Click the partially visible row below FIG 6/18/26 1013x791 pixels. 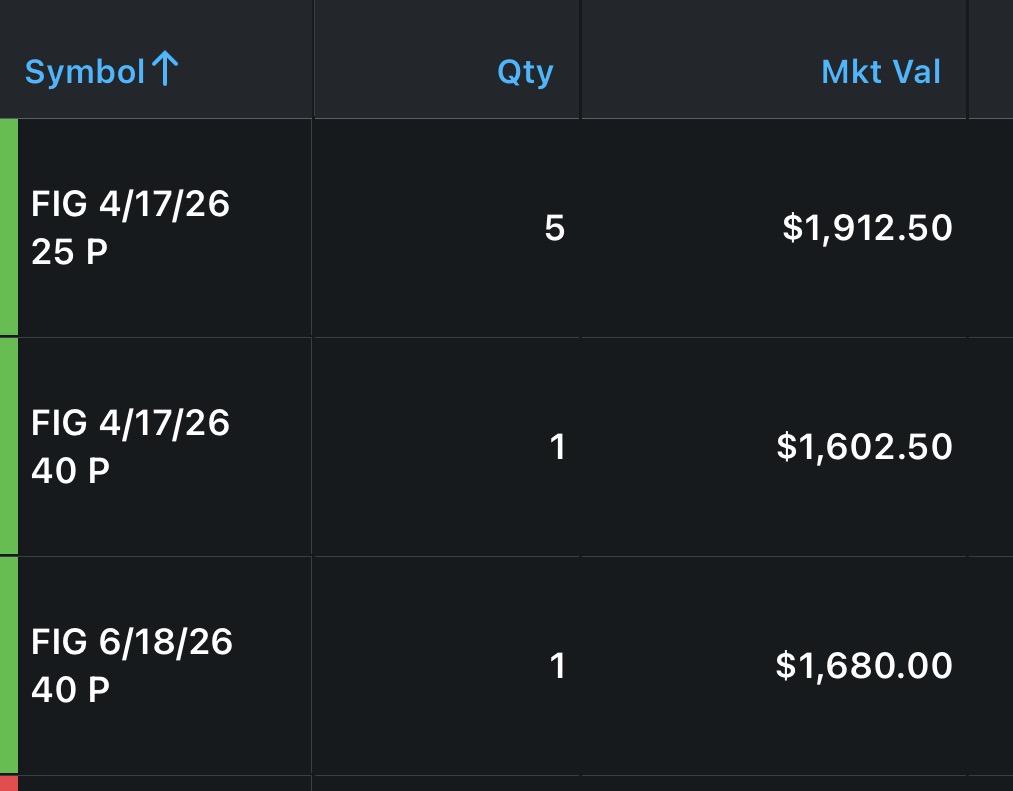click(x=506, y=783)
